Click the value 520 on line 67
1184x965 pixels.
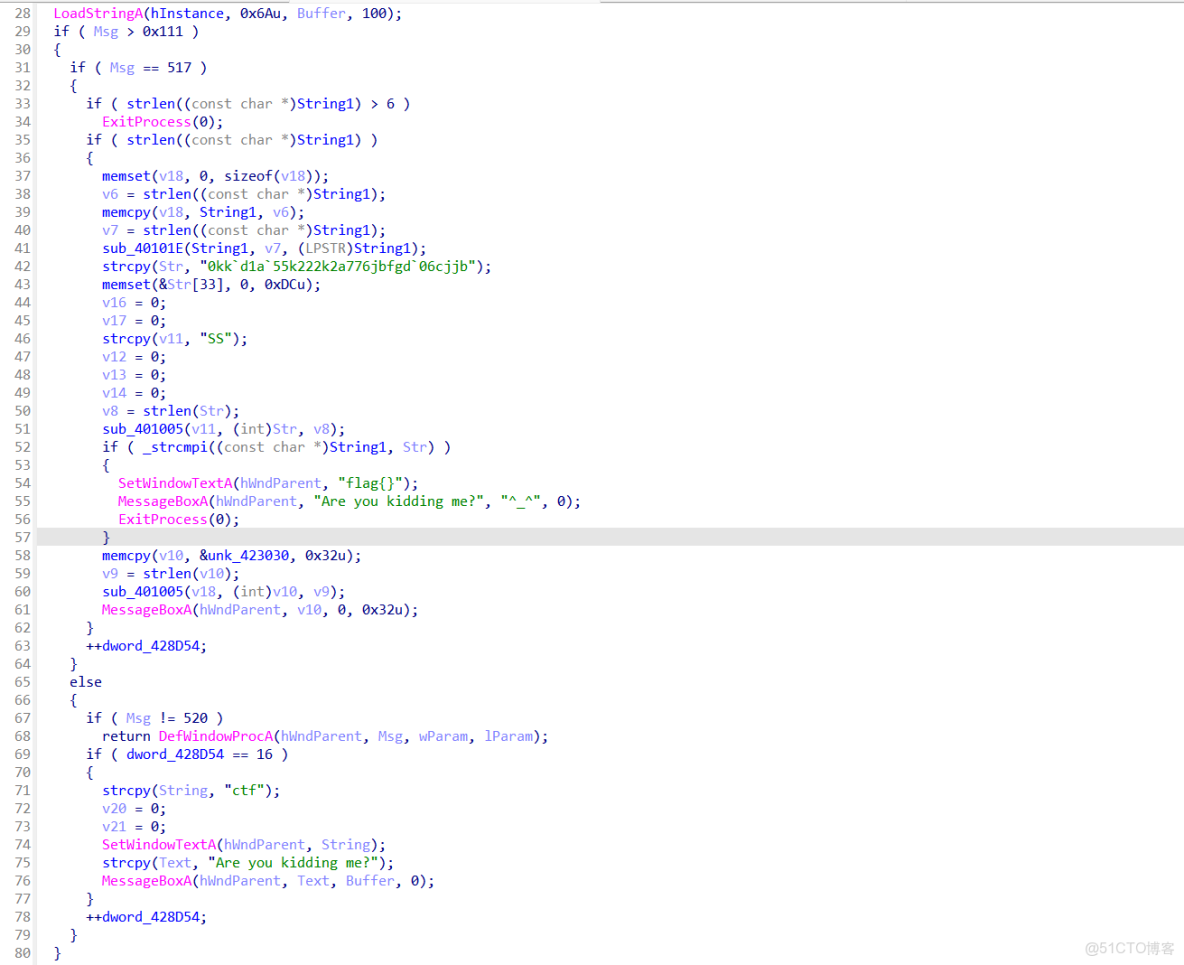[195, 719]
